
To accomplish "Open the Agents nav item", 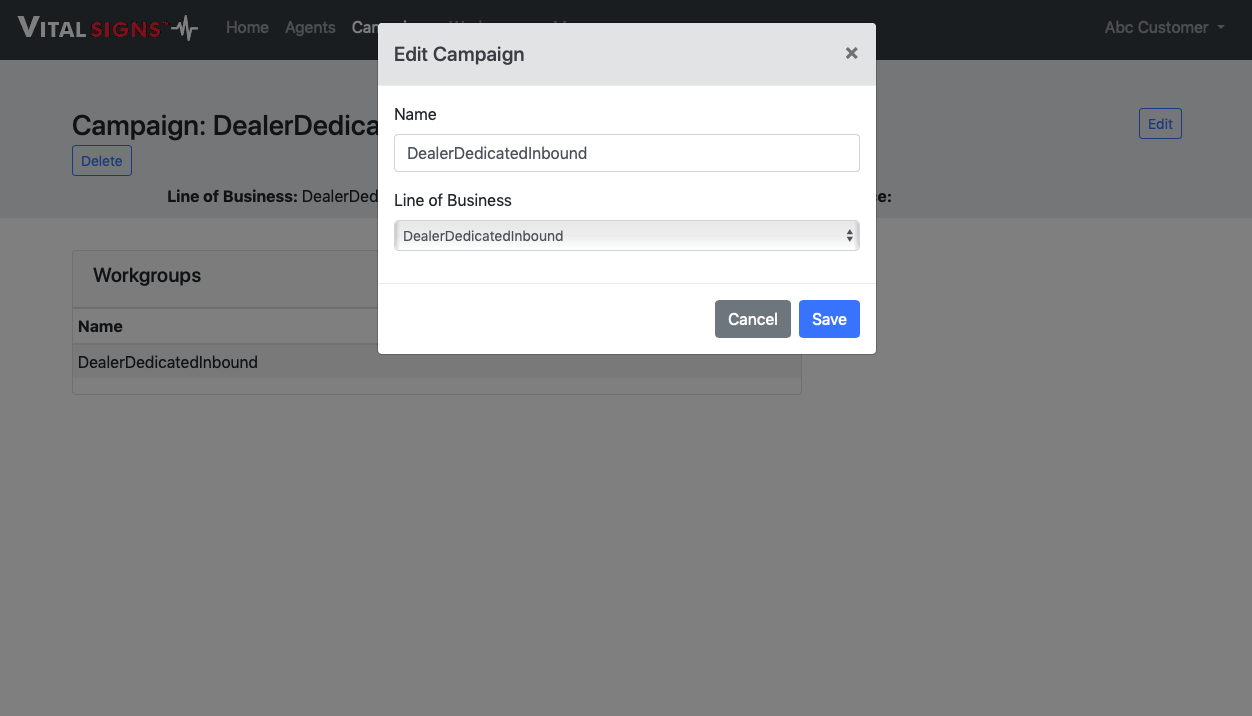I will coord(310,28).
